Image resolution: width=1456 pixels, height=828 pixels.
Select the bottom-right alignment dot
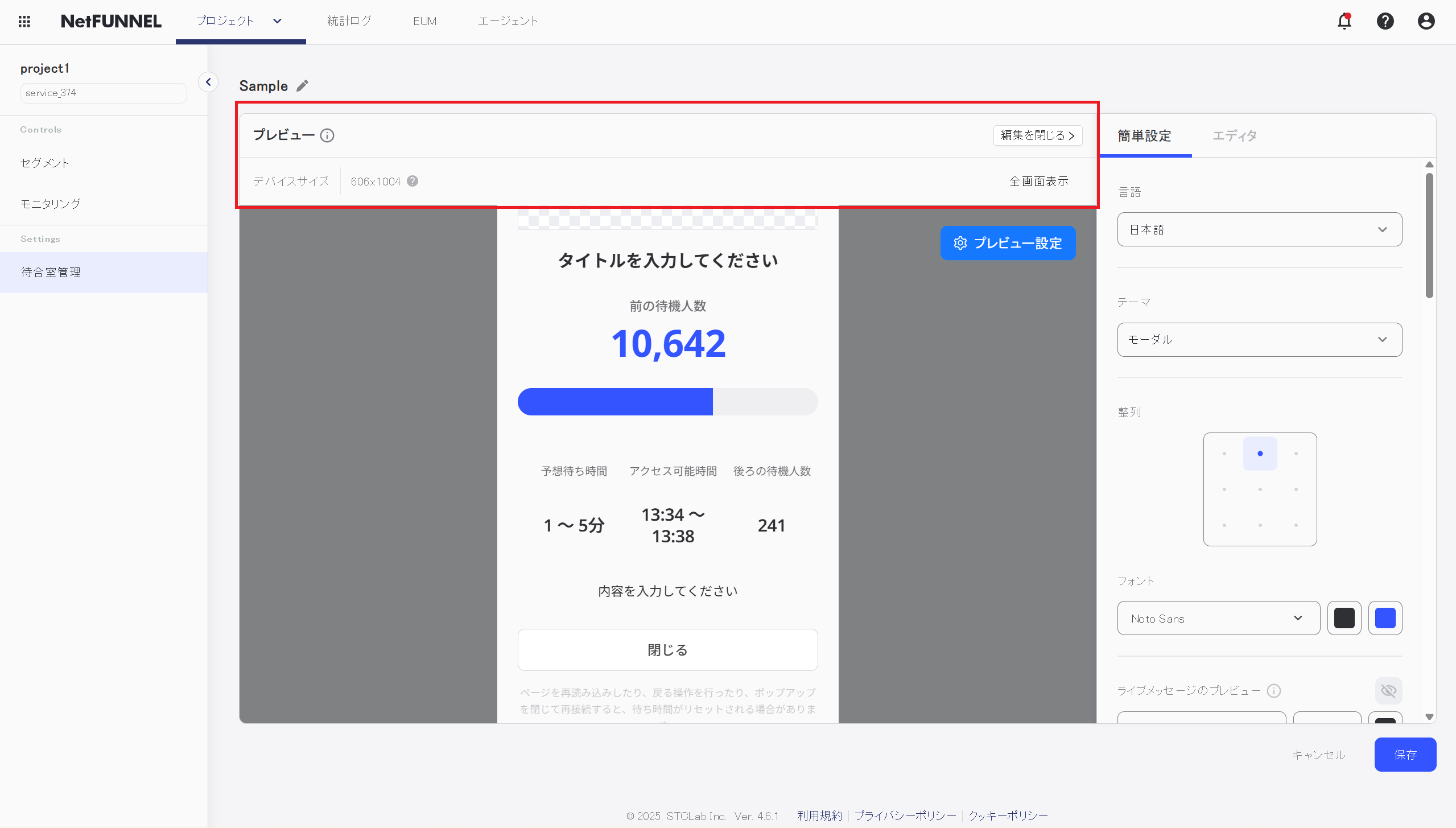pos(1295,525)
